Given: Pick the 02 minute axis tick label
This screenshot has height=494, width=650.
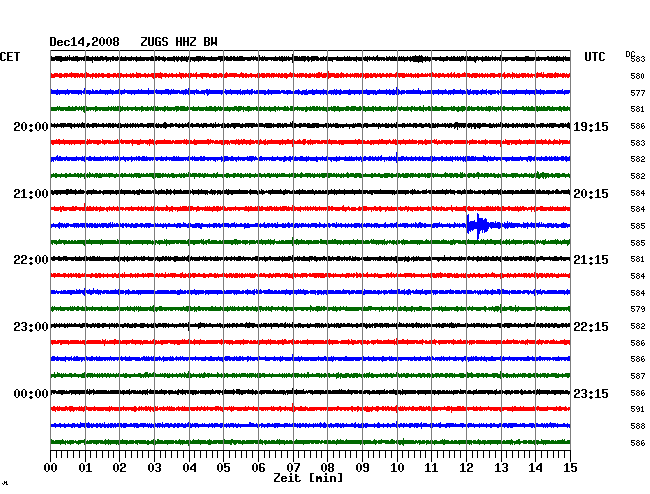Looking at the screenshot, I should pyautogui.click(x=119, y=467).
